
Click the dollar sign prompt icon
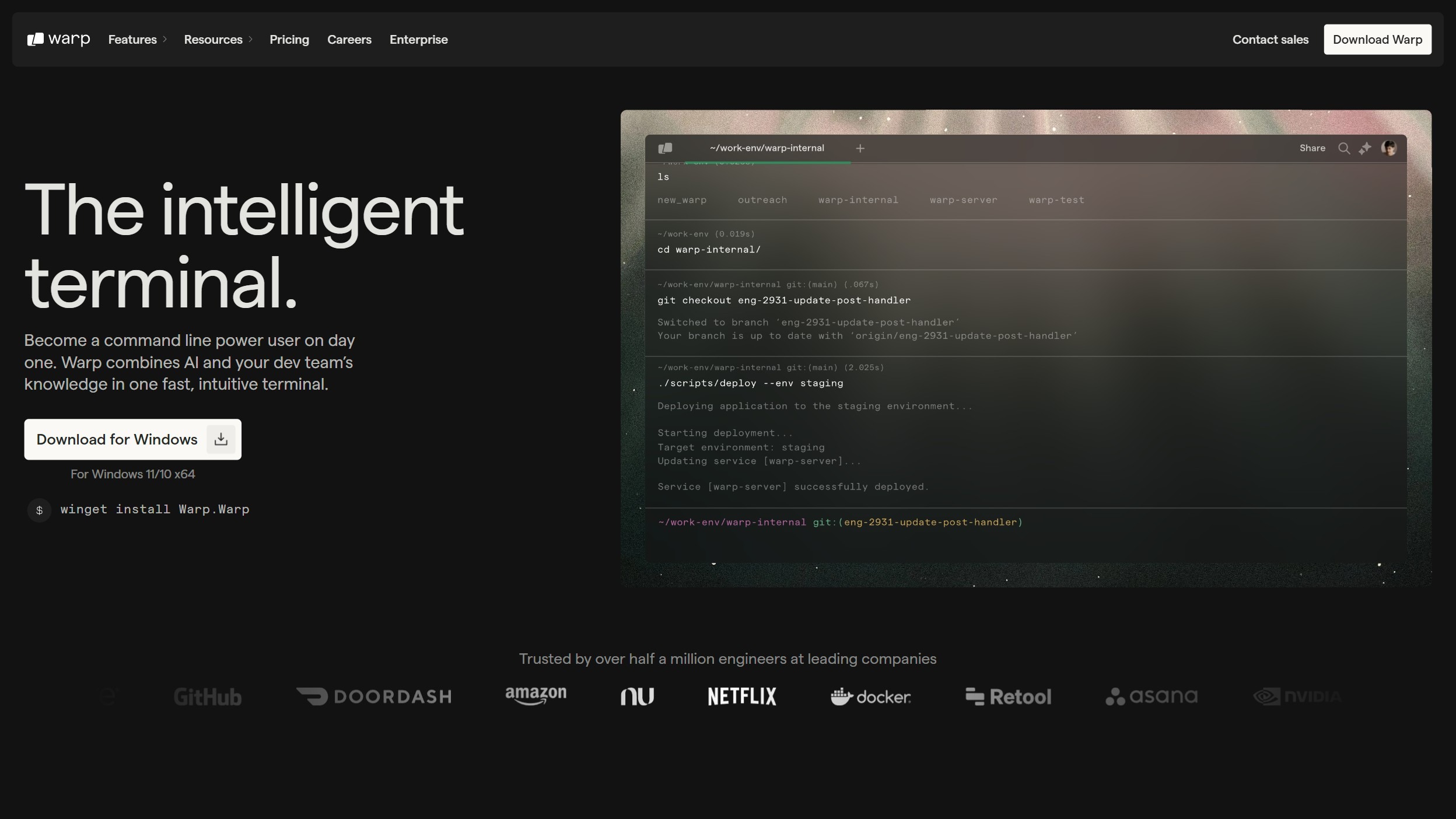click(x=39, y=510)
